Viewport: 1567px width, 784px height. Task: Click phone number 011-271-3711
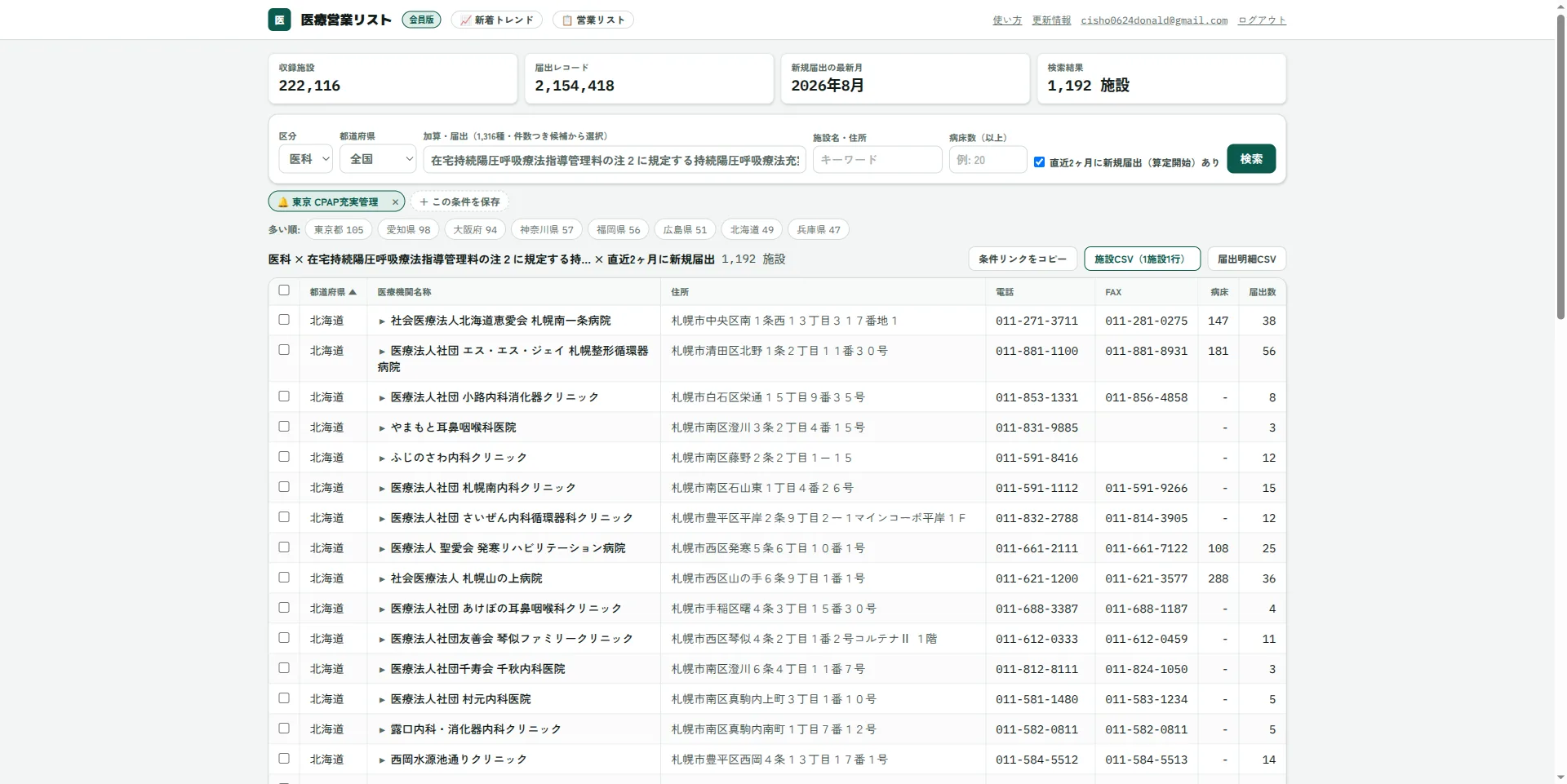1037,321
